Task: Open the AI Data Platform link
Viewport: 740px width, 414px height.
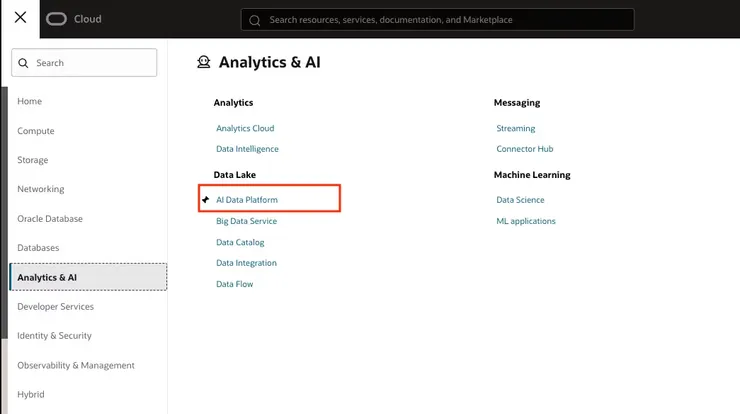Action: (247, 200)
